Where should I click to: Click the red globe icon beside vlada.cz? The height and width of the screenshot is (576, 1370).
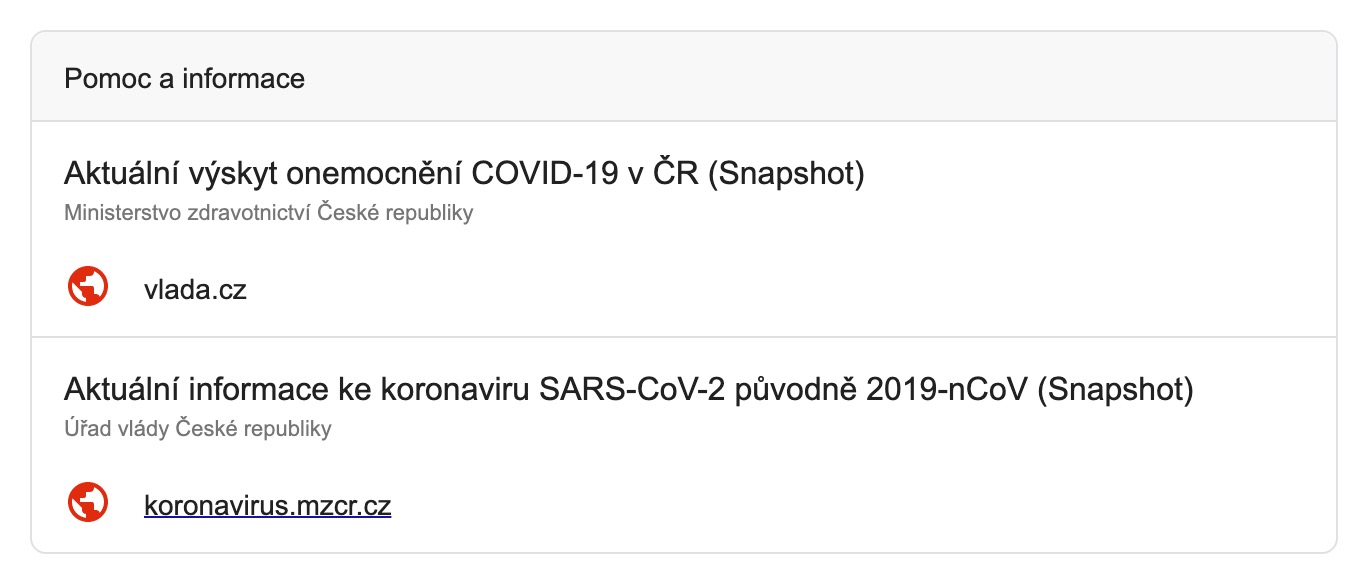point(88,289)
